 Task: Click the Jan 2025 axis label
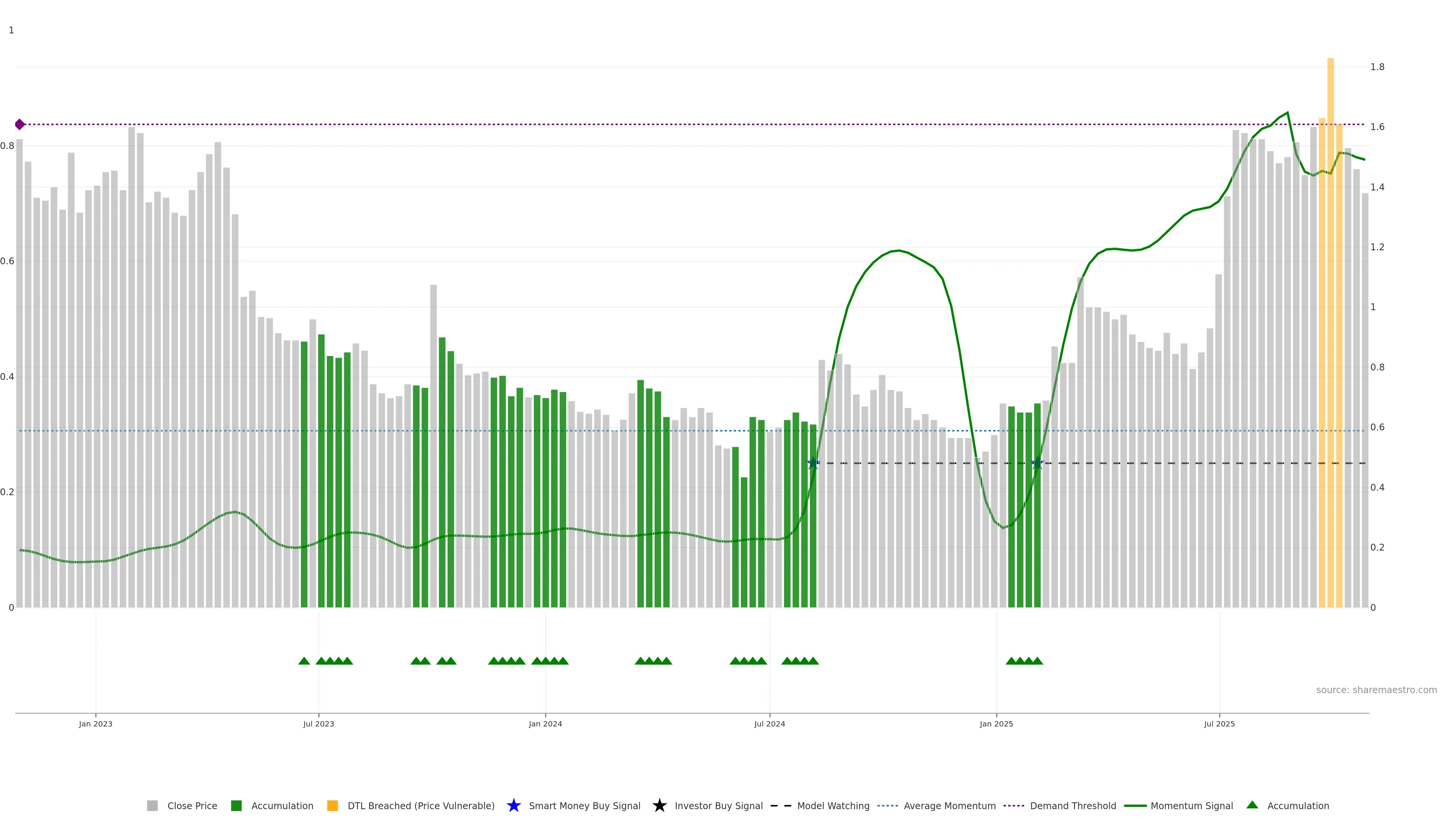(x=996, y=723)
